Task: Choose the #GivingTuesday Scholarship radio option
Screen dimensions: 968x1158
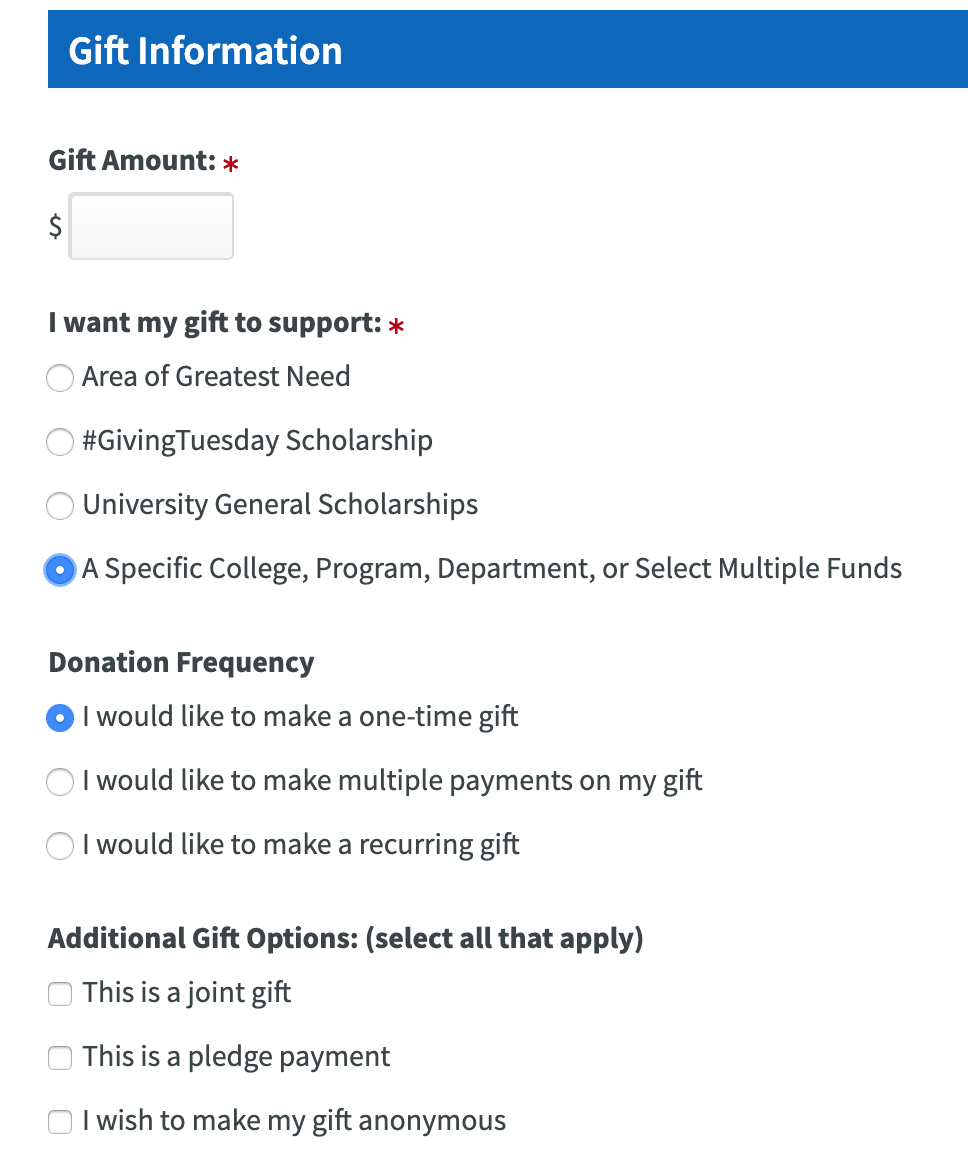Action: [x=60, y=442]
